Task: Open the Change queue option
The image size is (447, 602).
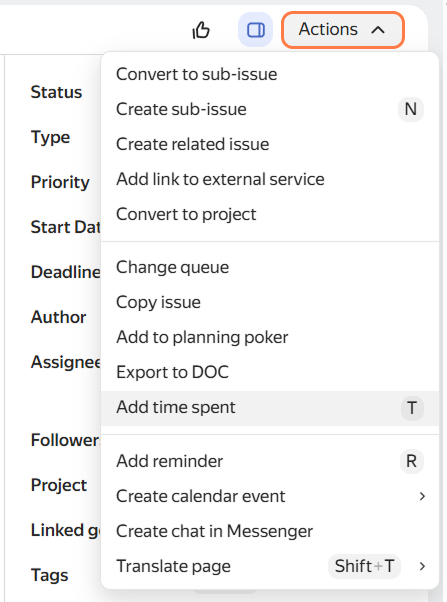Action: (x=270, y=267)
